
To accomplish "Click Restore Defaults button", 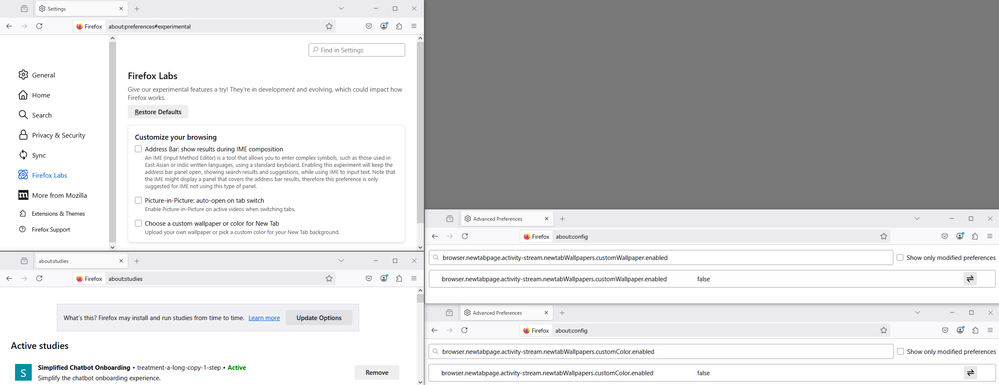I will [x=158, y=112].
